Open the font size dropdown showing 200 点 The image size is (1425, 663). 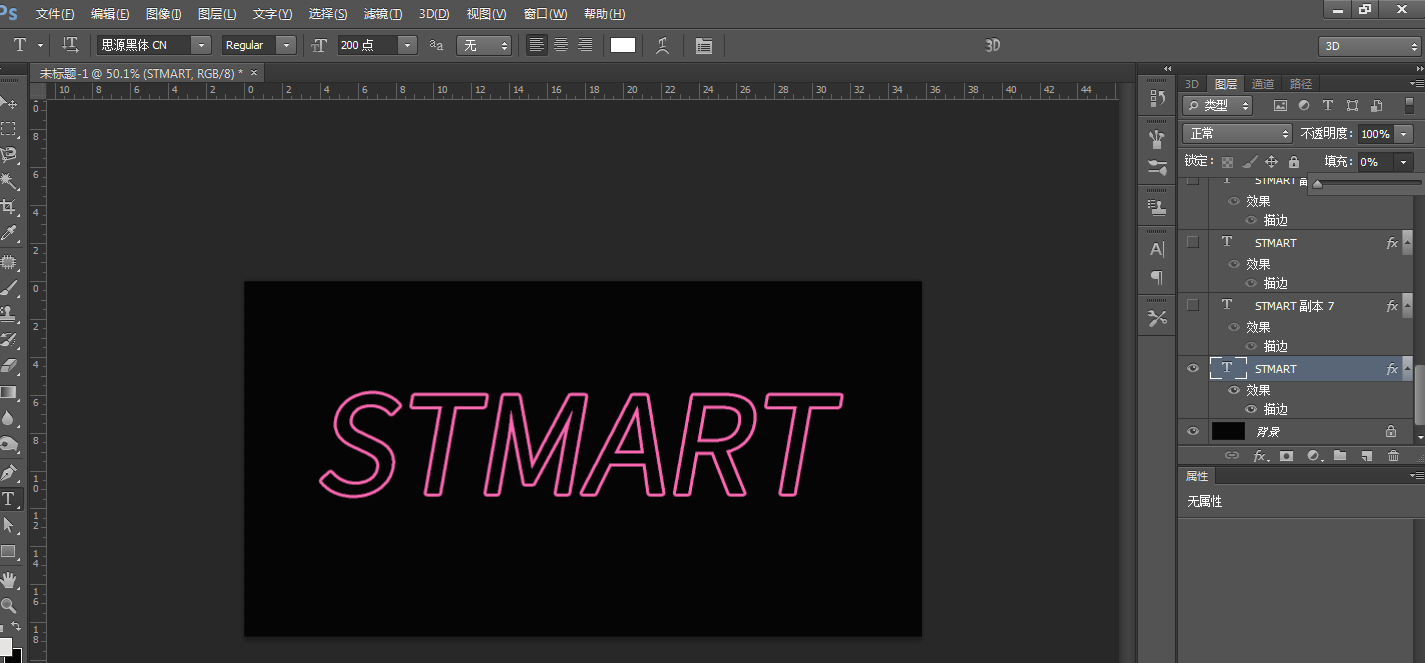pos(406,45)
